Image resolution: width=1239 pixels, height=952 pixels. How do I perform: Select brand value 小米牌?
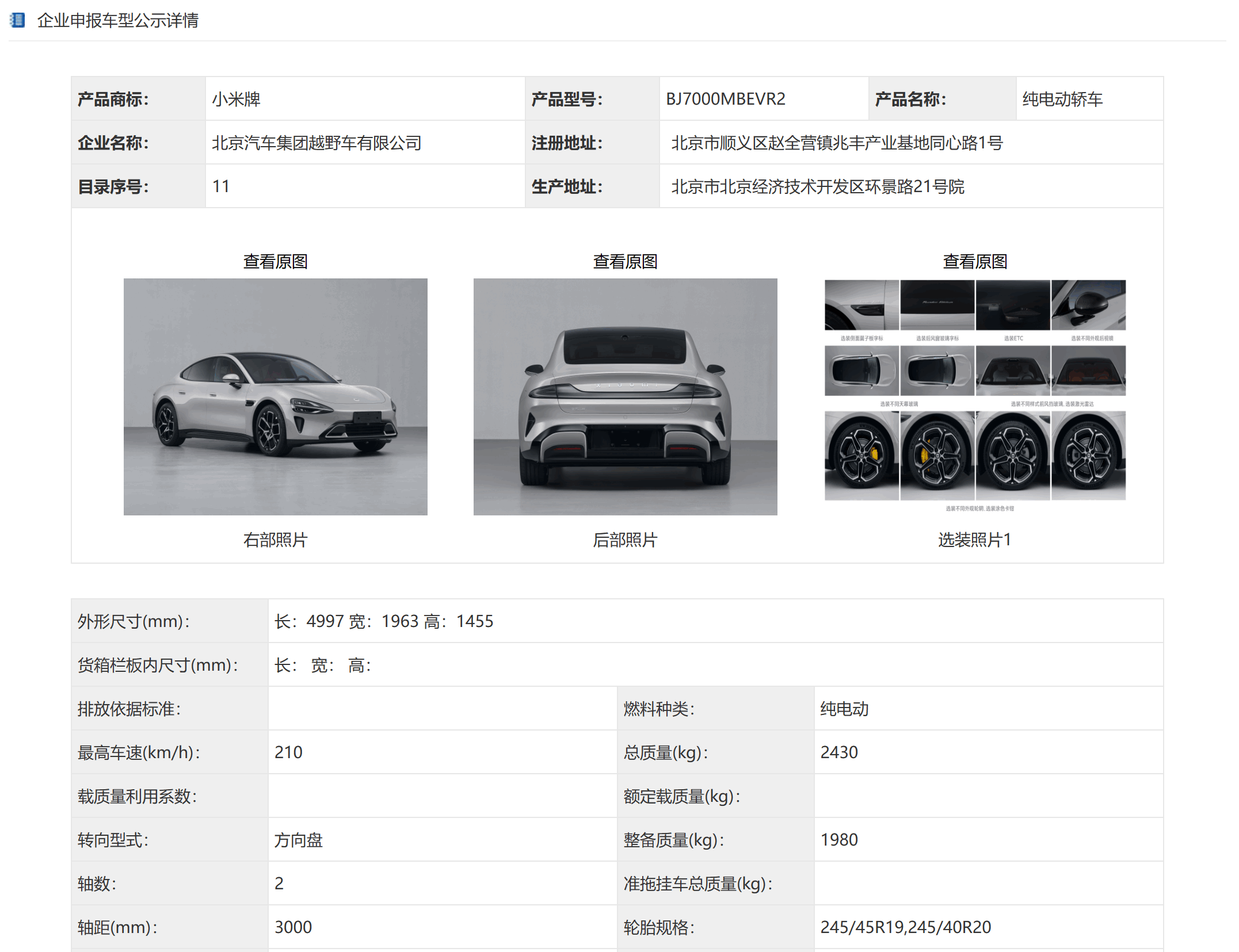[x=236, y=99]
